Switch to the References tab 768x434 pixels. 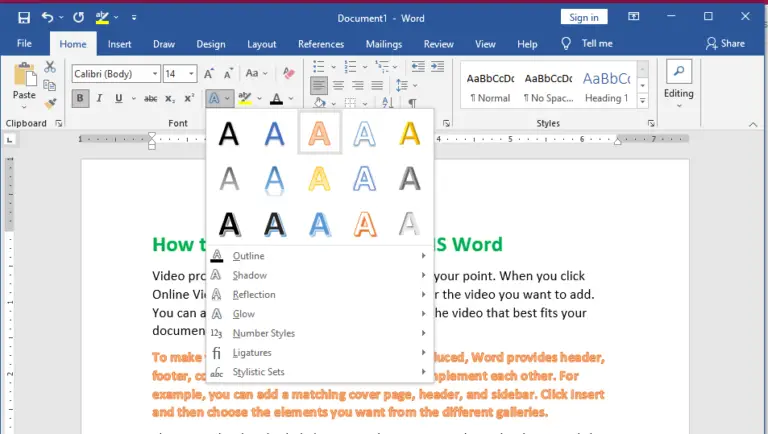point(321,44)
